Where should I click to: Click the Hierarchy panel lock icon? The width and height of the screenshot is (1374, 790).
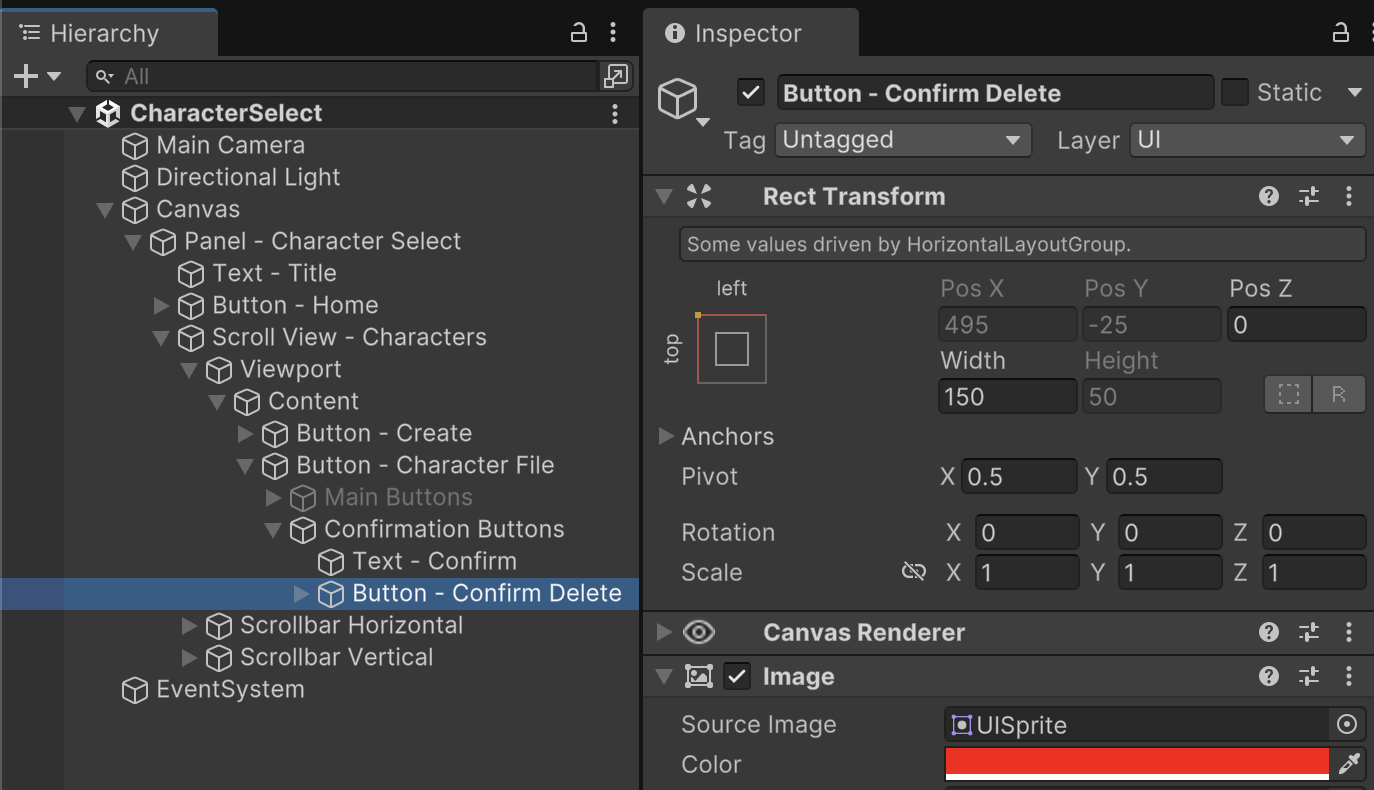pyautogui.click(x=578, y=33)
